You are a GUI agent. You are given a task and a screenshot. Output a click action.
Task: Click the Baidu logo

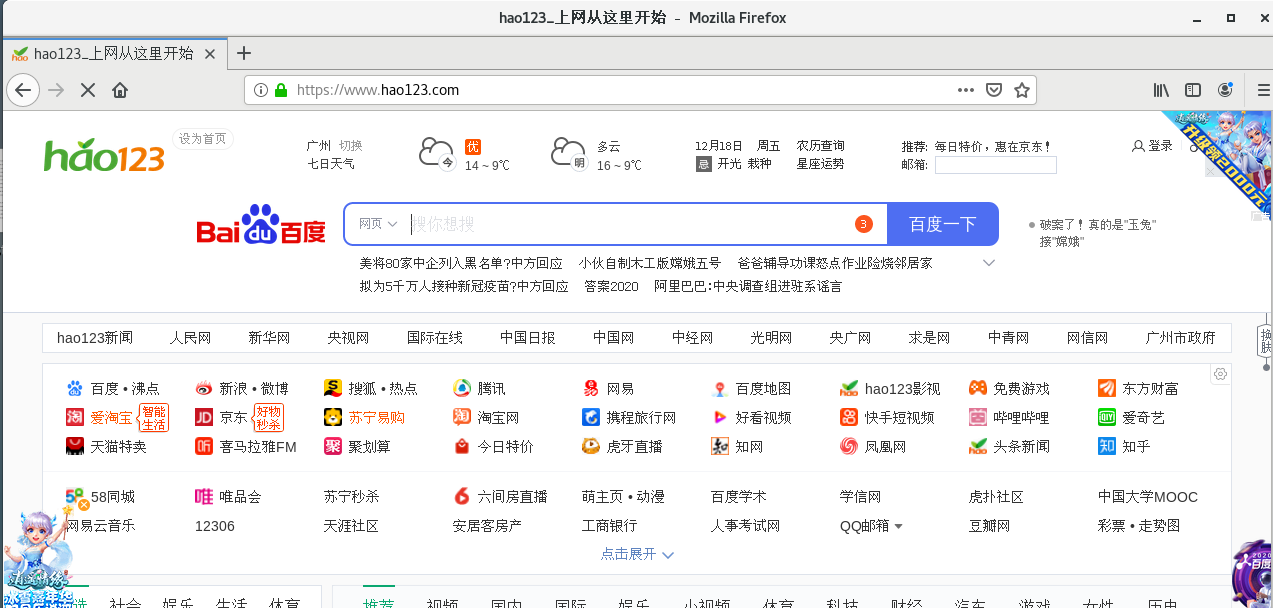coord(261,226)
